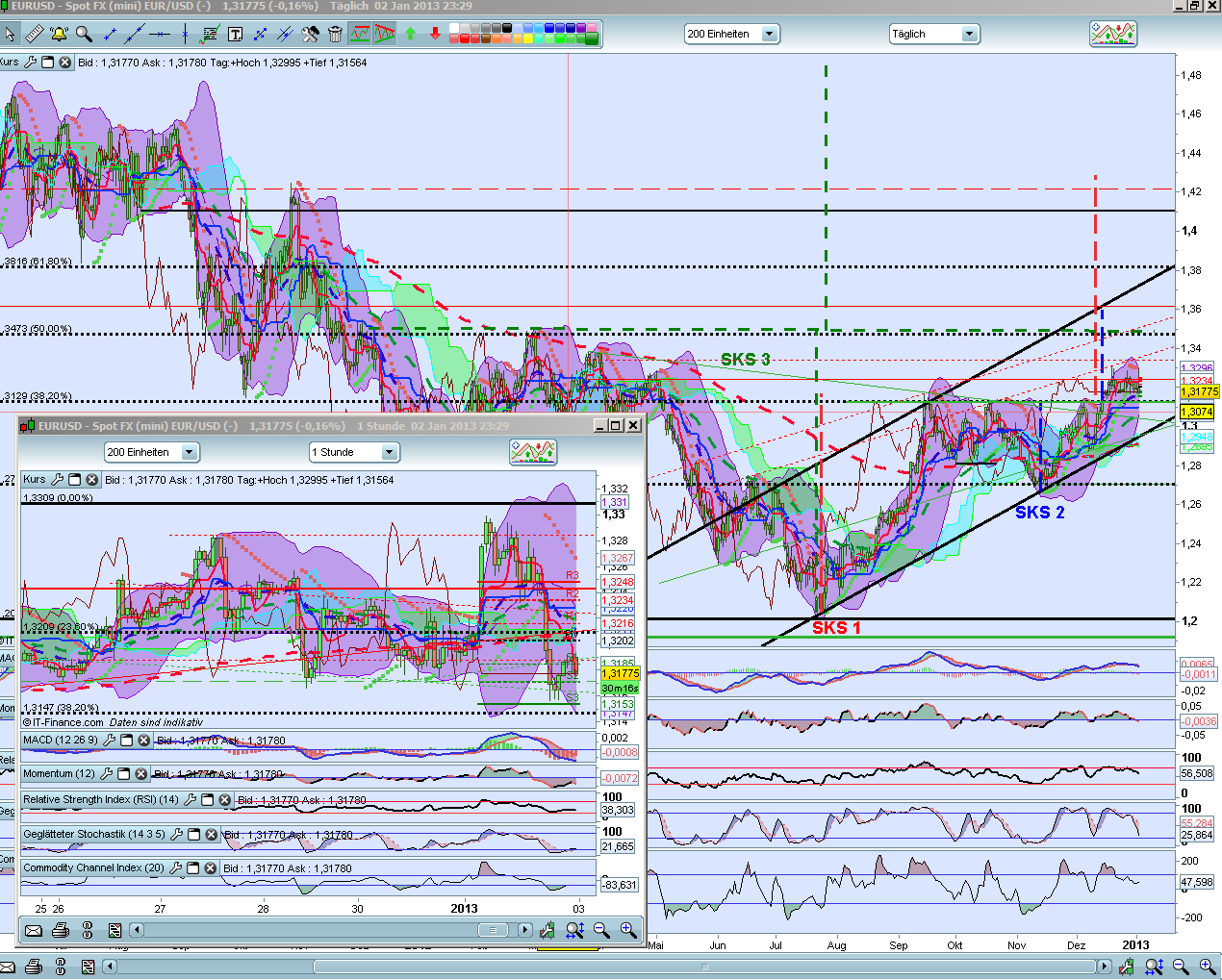Open the indicators button in hourly chart
Viewport: 1222px width, 980px height.
click(533, 452)
